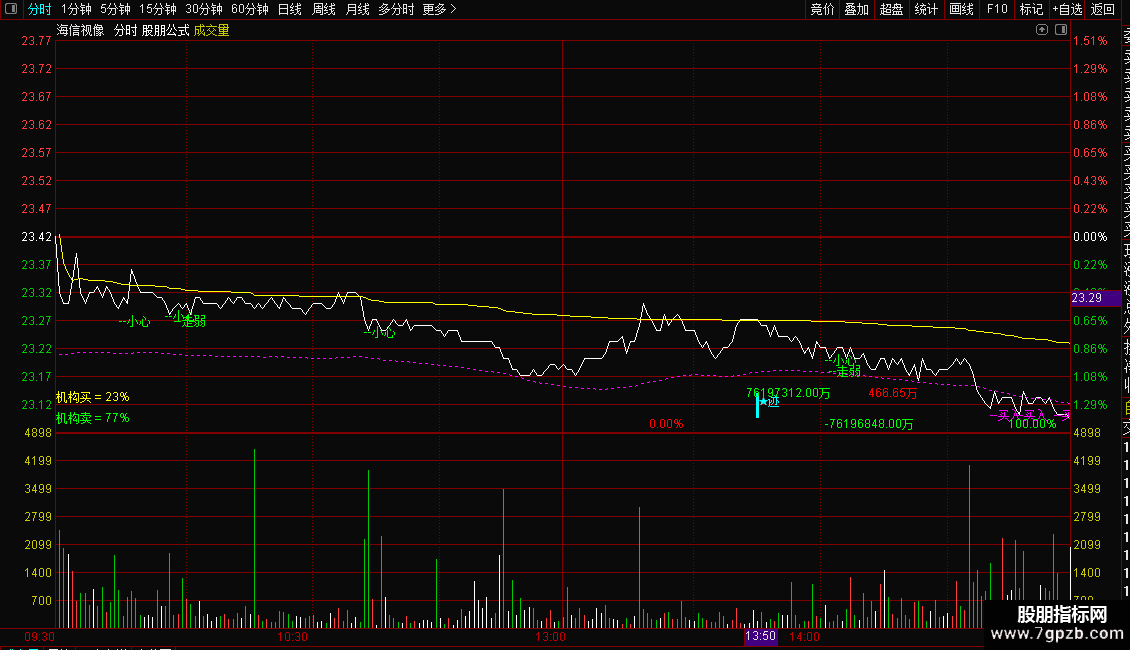Expand the 更多 period options
This screenshot has width=1130, height=650.
pyautogui.click(x=440, y=9)
